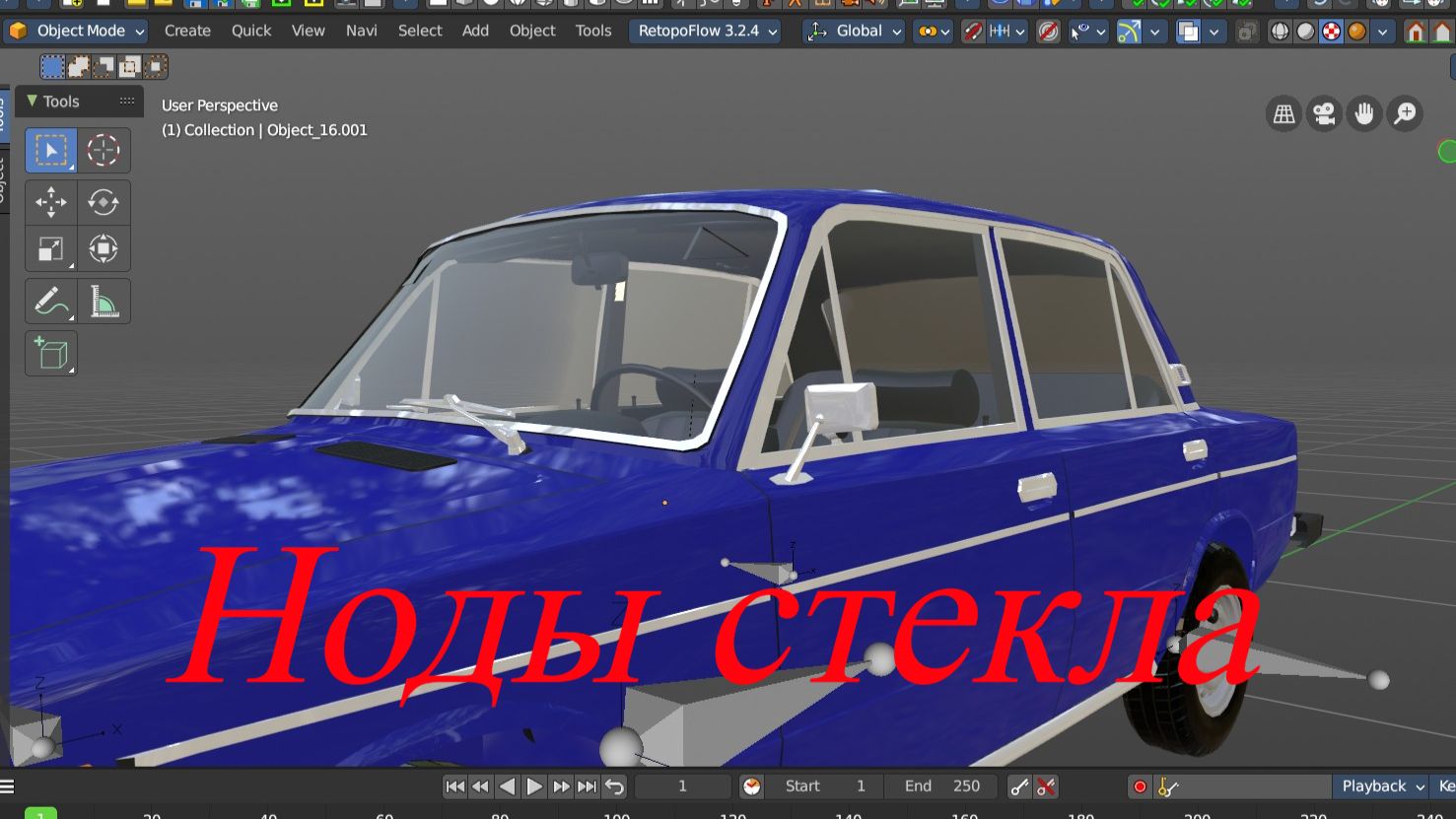Open the Object menu
This screenshot has height=819, width=1456.
532,32
